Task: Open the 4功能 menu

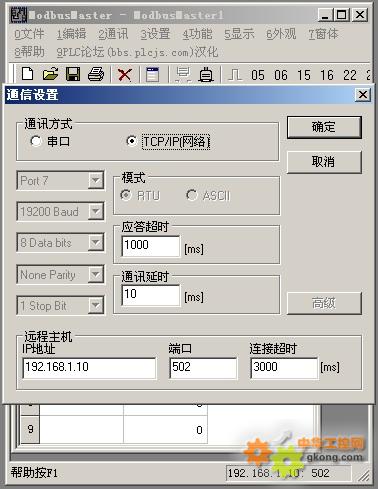Action: click(x=197, y=34)
